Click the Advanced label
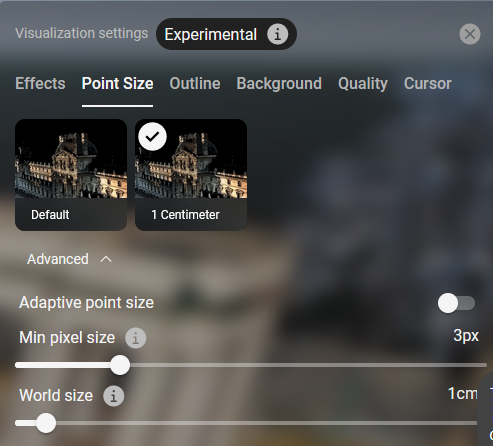This screenshot has height=446, width=493. pos(58,259)
